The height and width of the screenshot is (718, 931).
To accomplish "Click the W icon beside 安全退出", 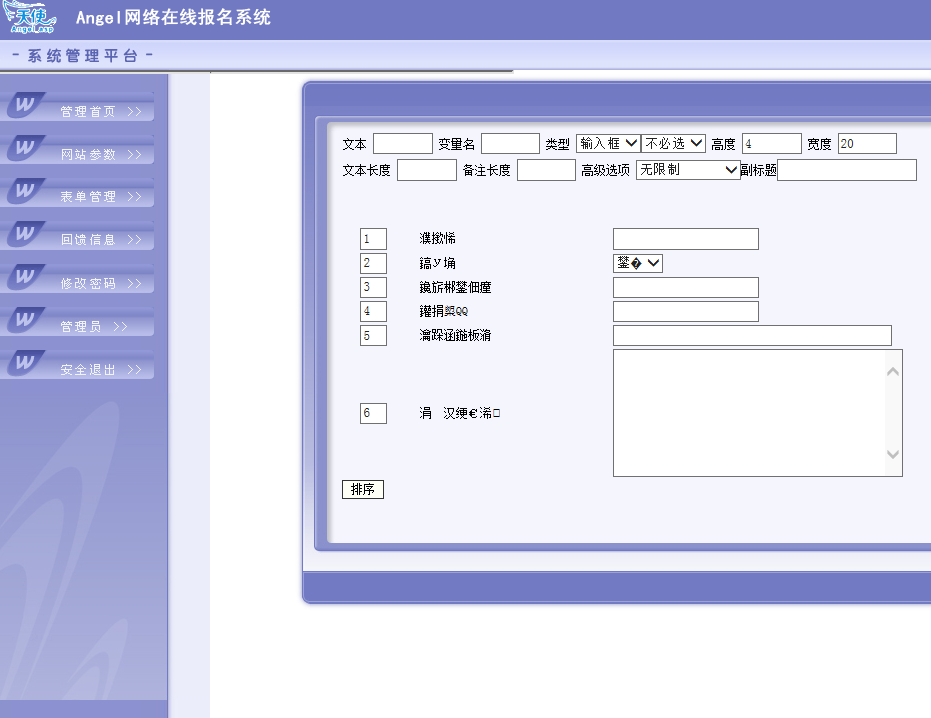I will pyautogui.click(x=26, y=362).
